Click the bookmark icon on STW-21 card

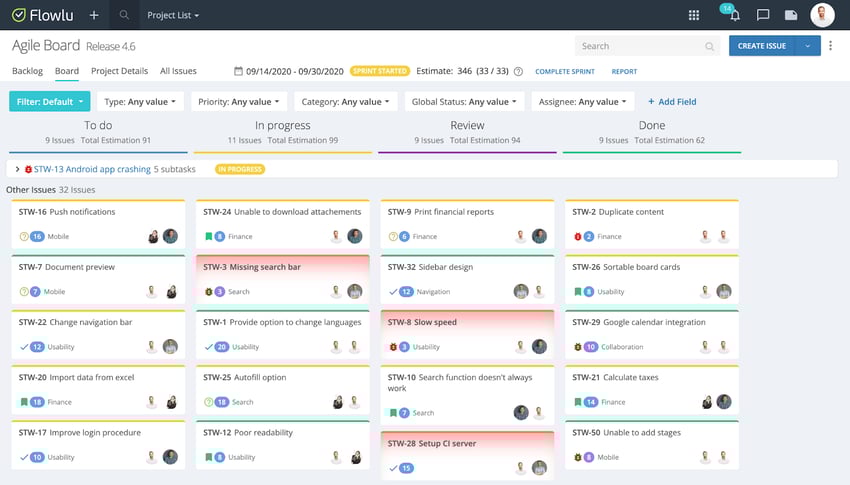[578, 402]
